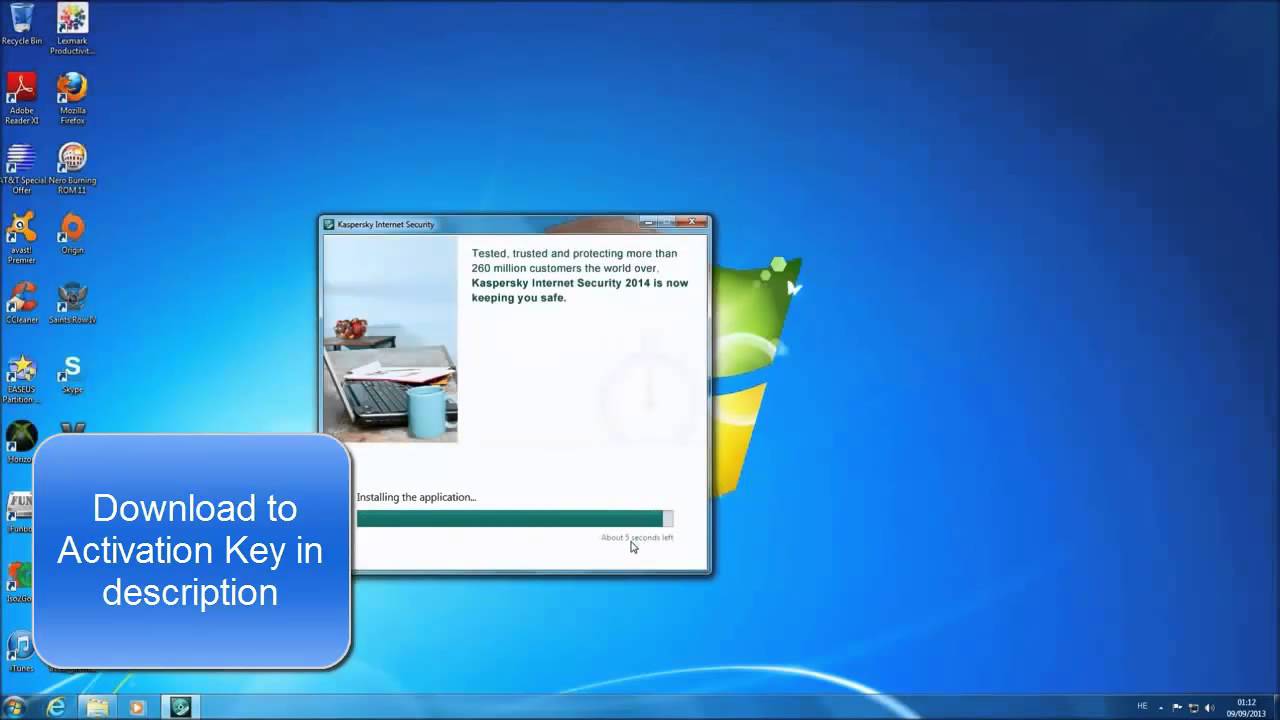Screen dimensions: 1280x720
Task: Show hidden tray icons arrow
Action: (x=1162, y=707)
